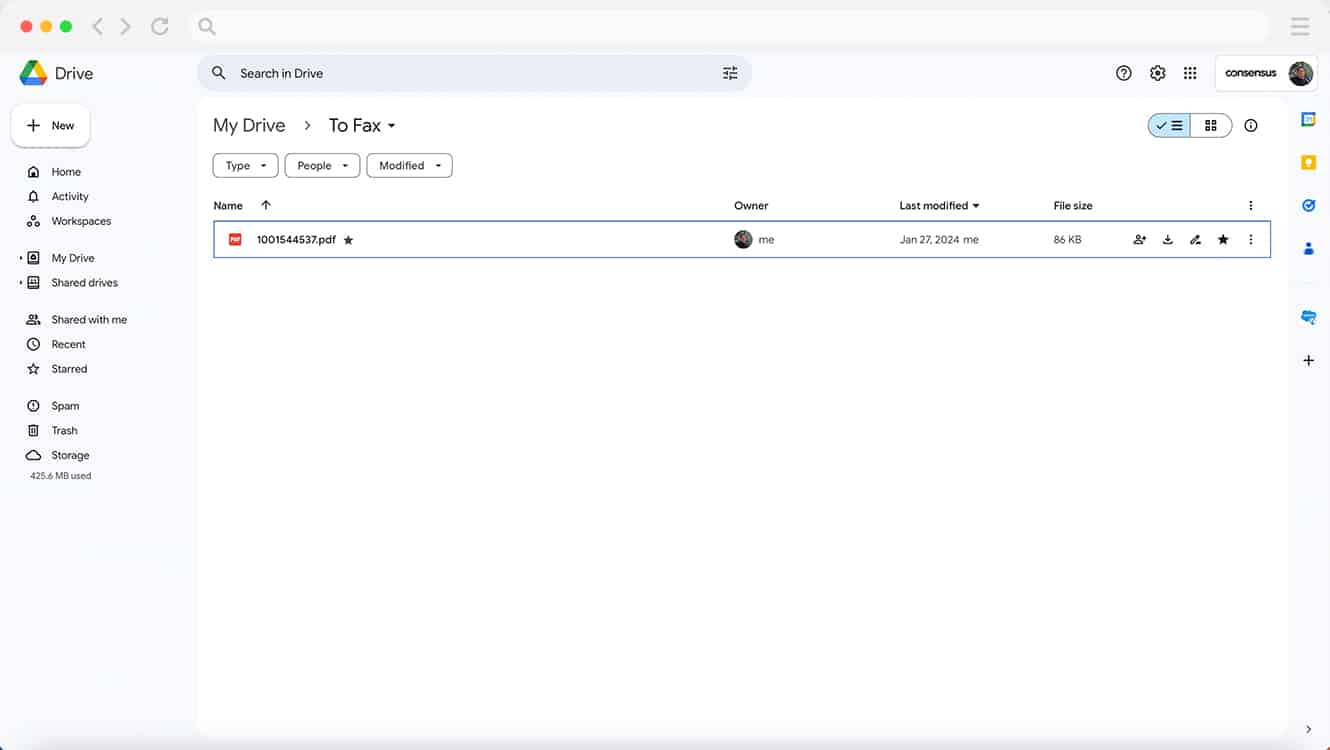The width and height of the screenshot is (1330, 750).
Task: Open the Share dialog for 1001544537.pdf
Action: 1139,239
